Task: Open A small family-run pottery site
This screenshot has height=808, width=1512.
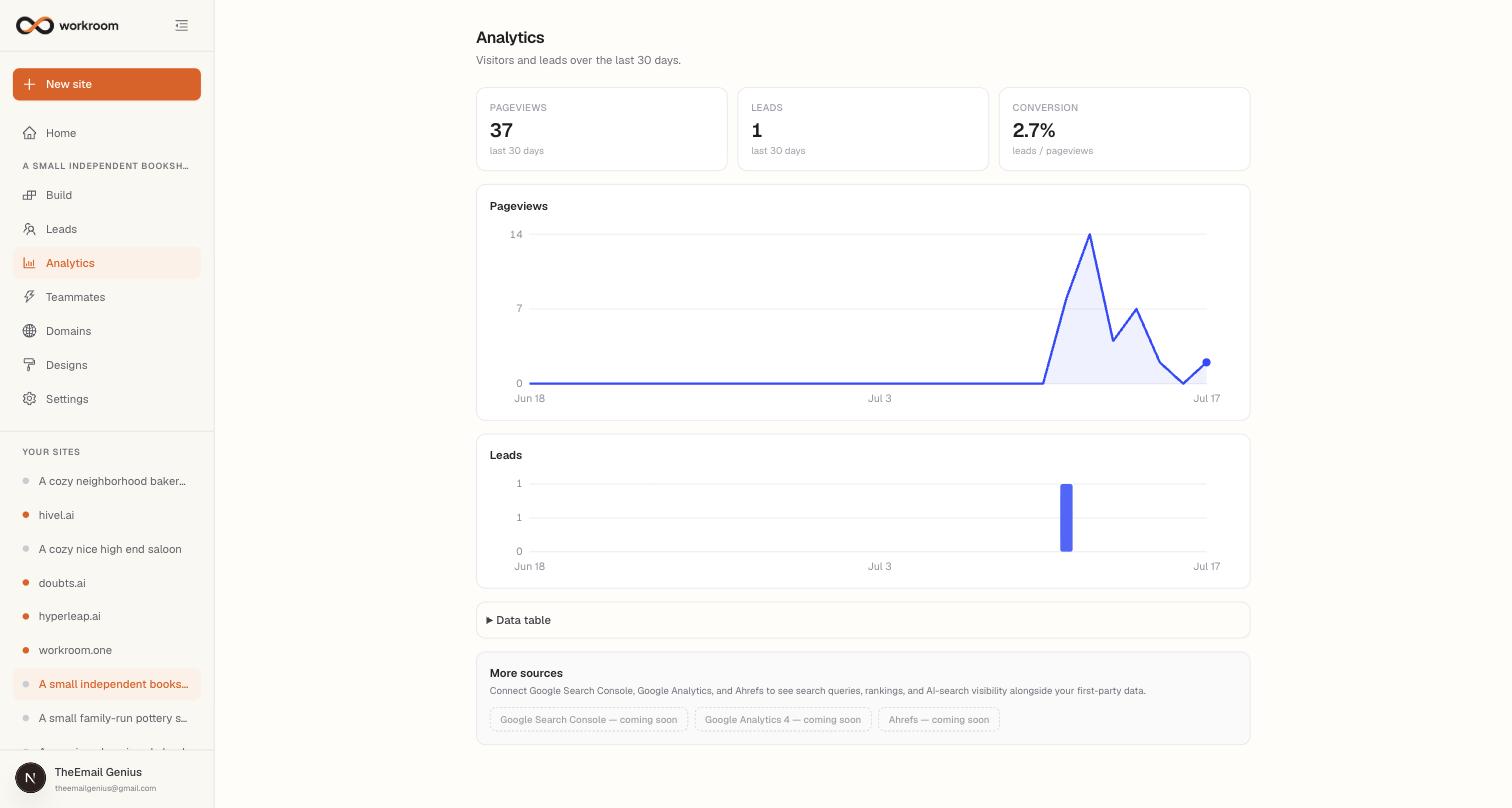Action: pos(107,718)
